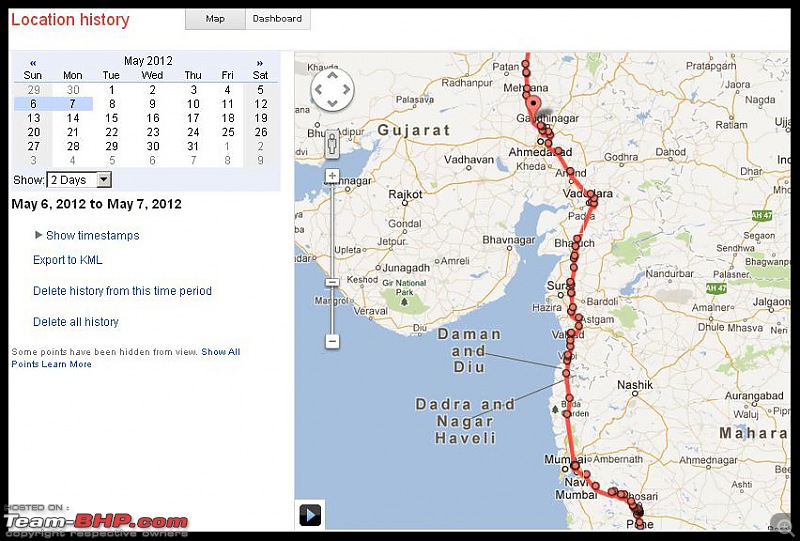800x541 pixels.
Task: Choose May 1 on the calendar
Action: (x=111, y=90)
